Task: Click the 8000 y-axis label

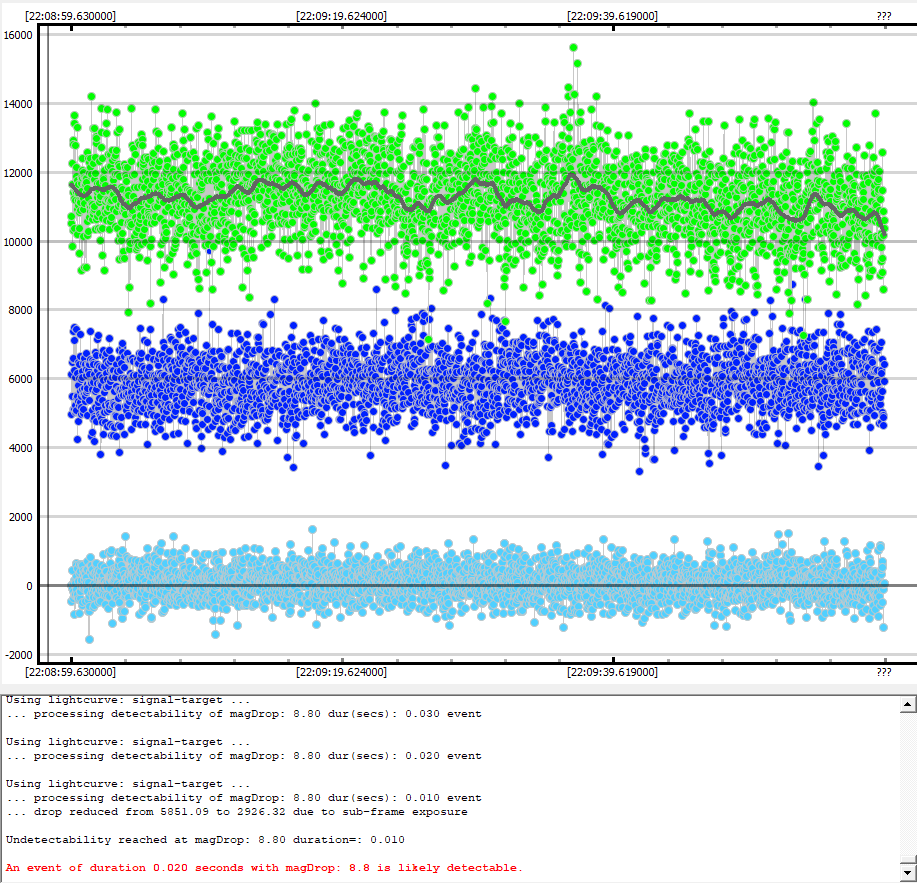Action: [x=22, y=311]
